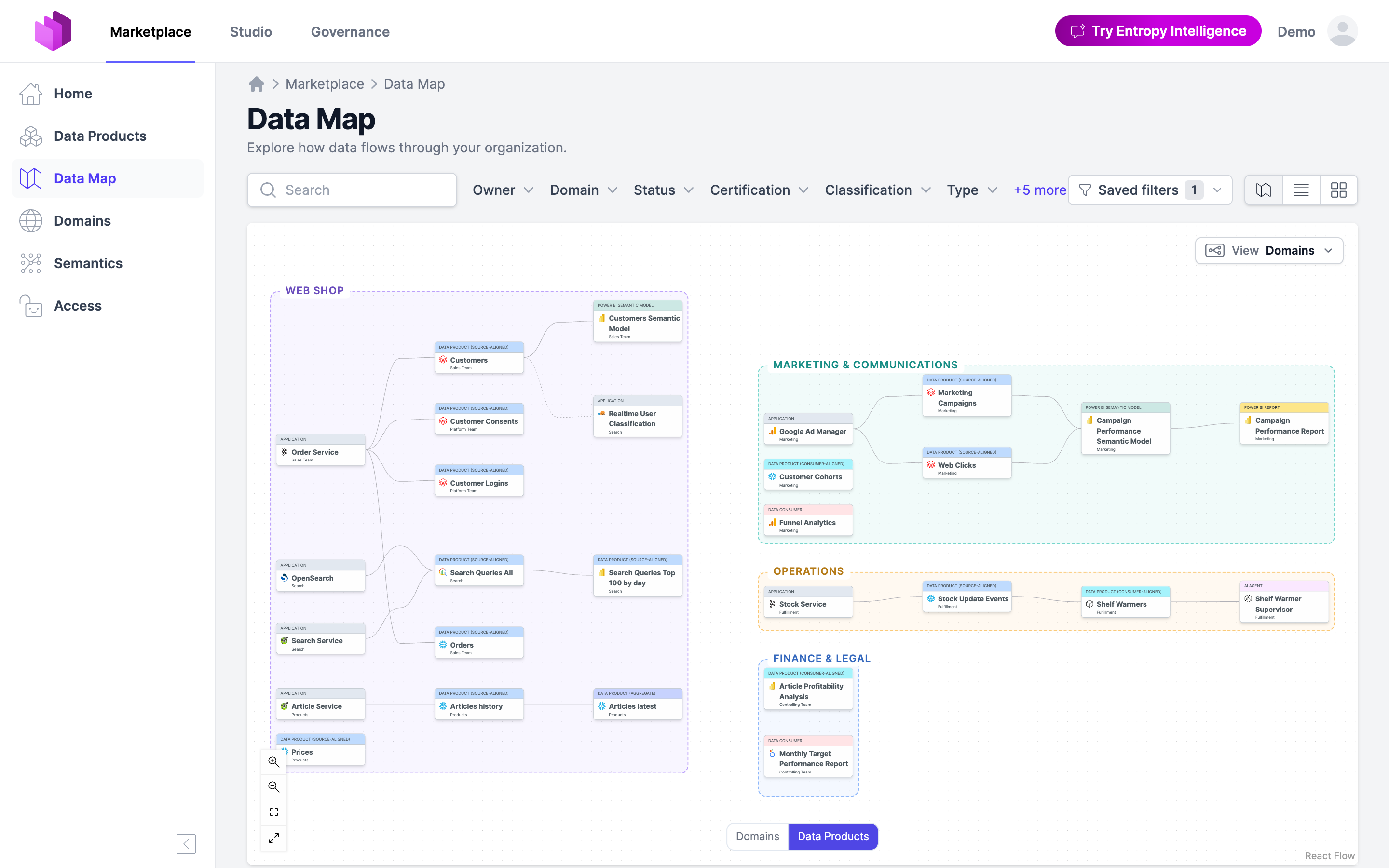Select the Order Service application node
The width and height of the screenshot is (1389, 868).
[x=320, y=450]
